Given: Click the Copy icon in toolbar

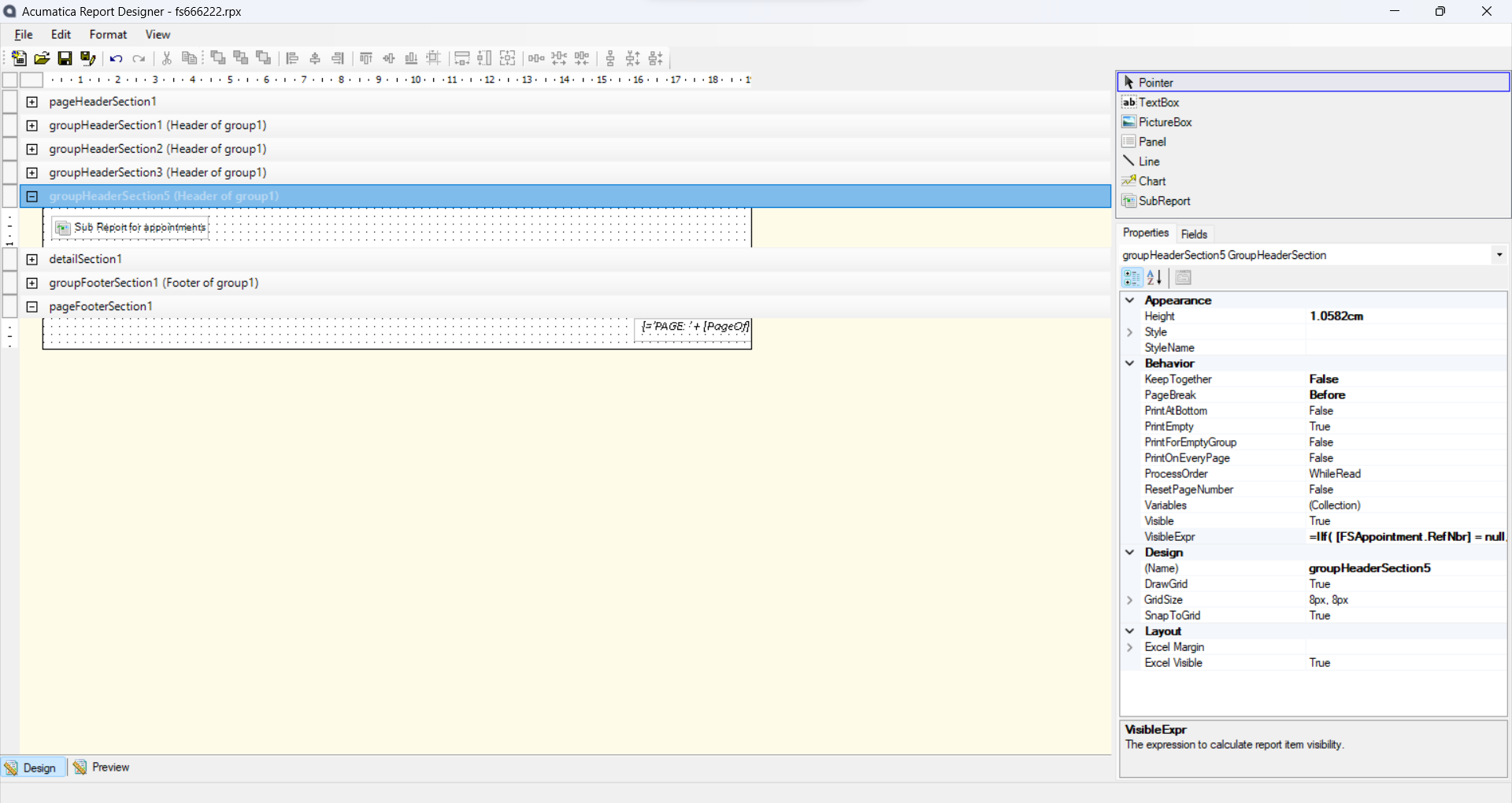Looking at the screenshot, I should (x=189, y=58).
